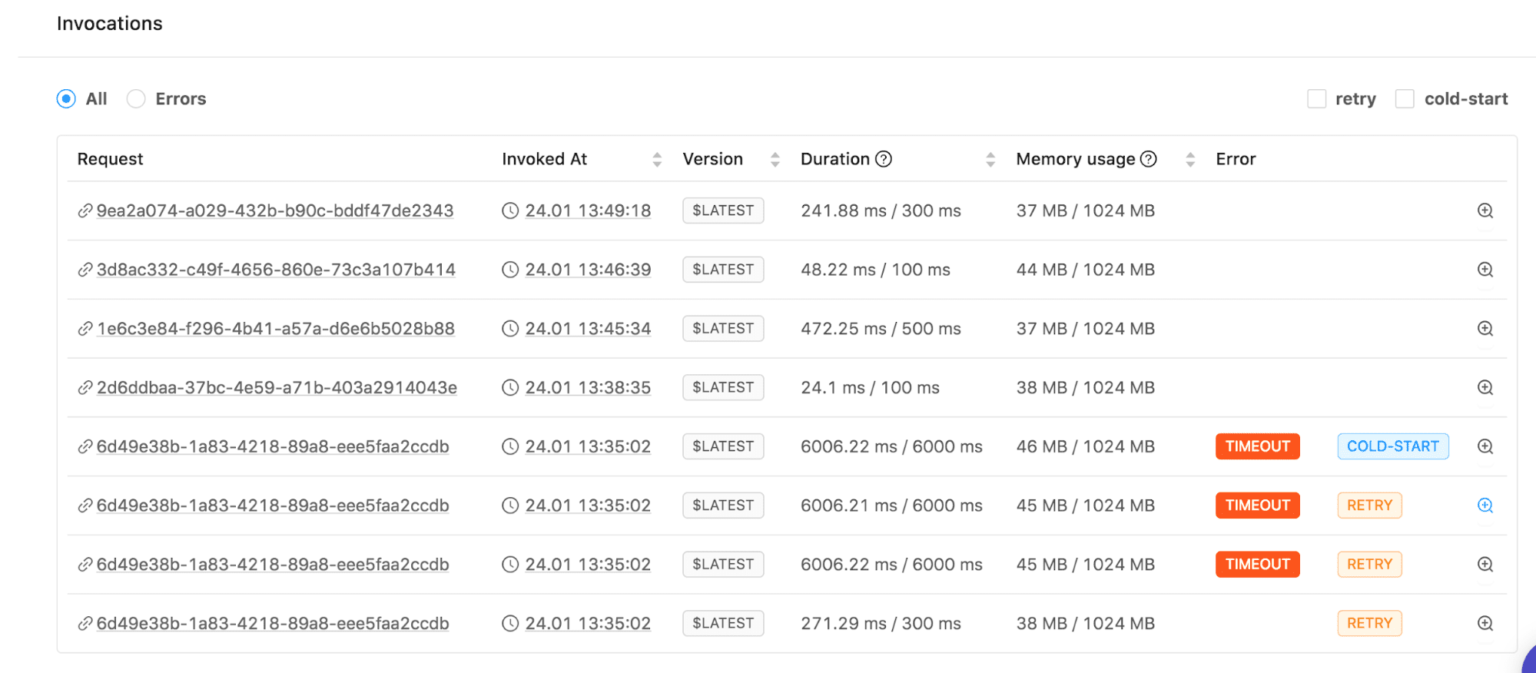Viewport: 1536px width, 673px height.
Task: Click the help icon beside the Memory usage header
Action: (1148, 158)
